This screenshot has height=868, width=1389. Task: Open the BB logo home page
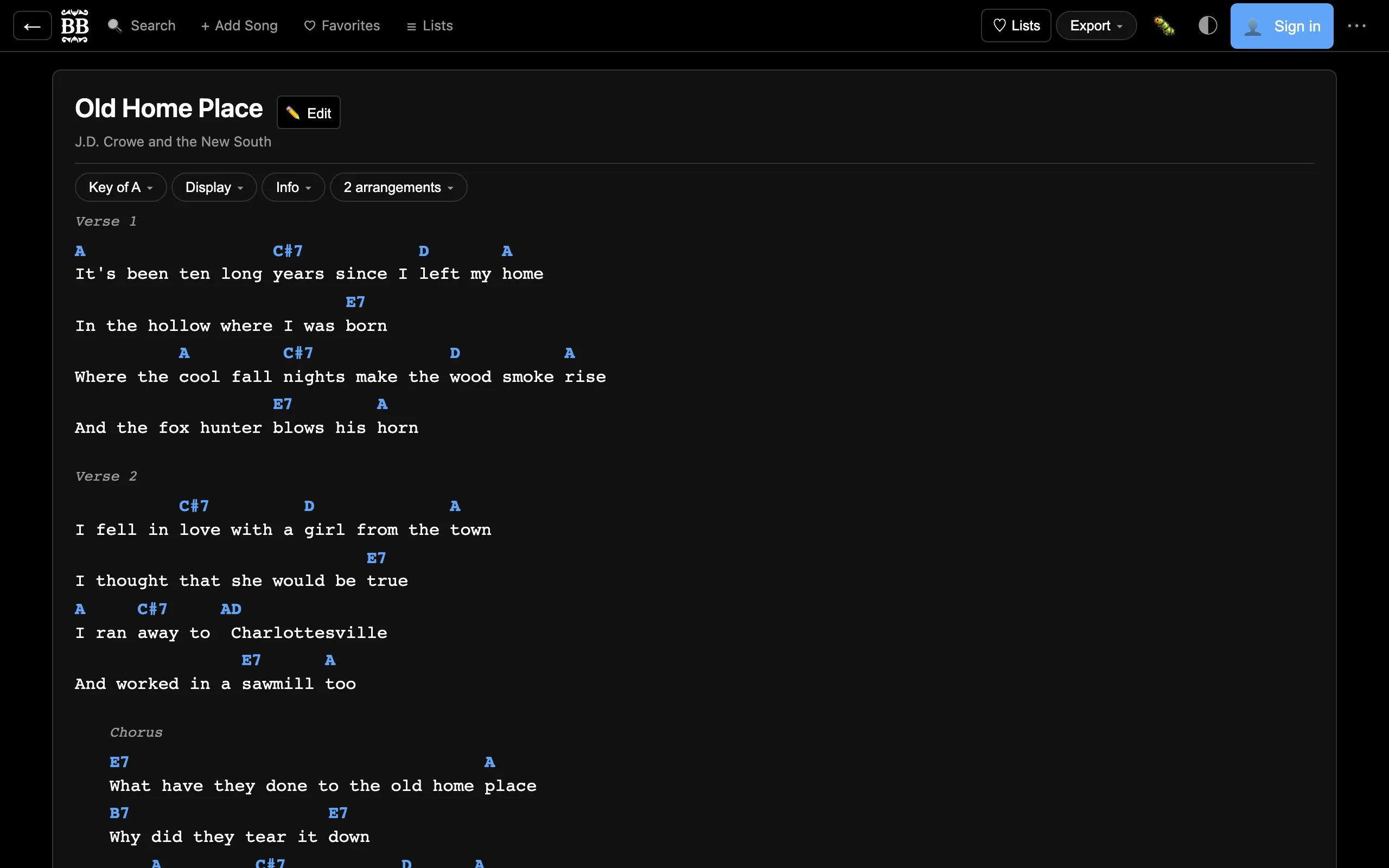[x=75, y=26]
